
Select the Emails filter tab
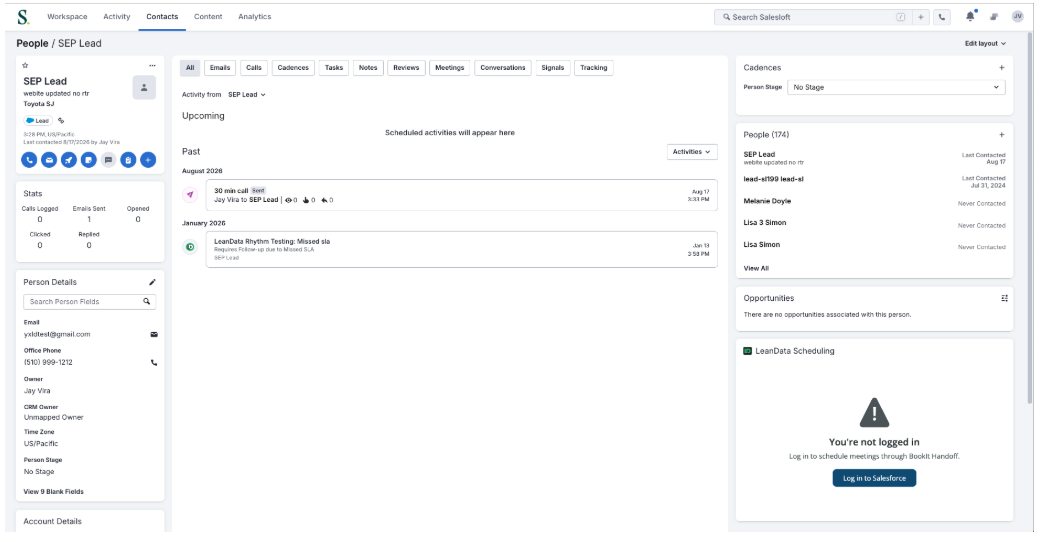coord(220,68)
